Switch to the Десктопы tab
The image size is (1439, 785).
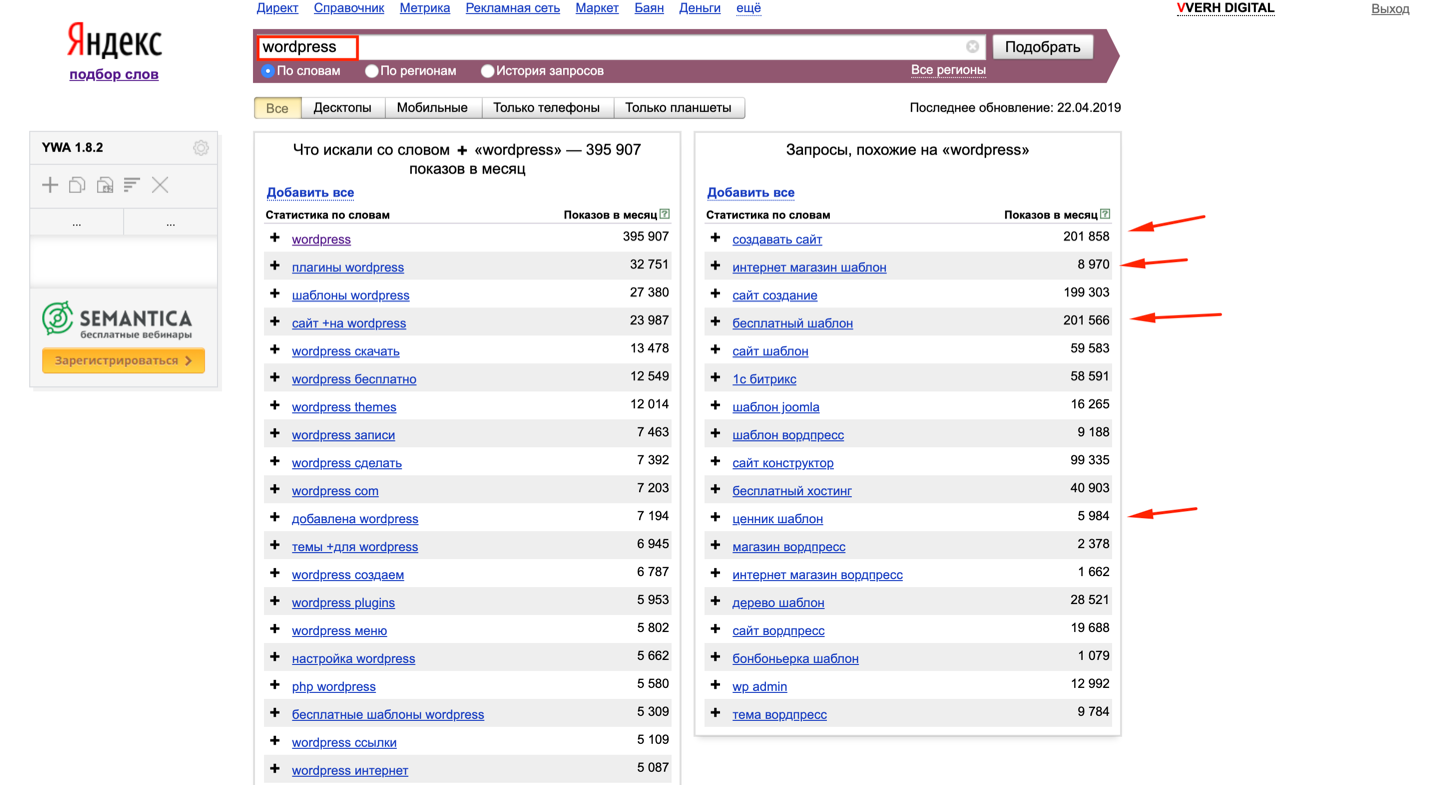click(342, 108)
